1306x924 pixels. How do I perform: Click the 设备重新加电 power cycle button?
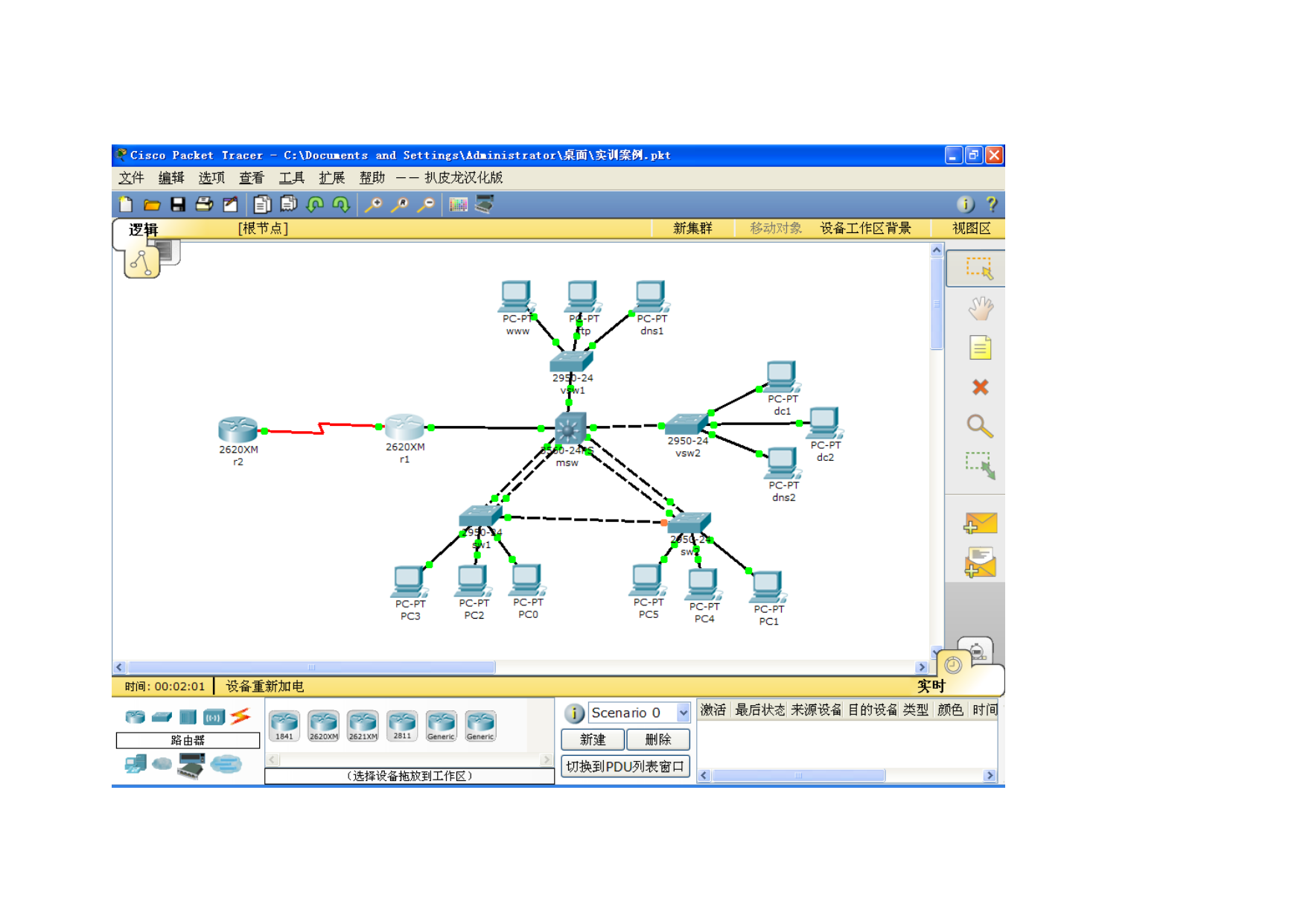(265, 686)
